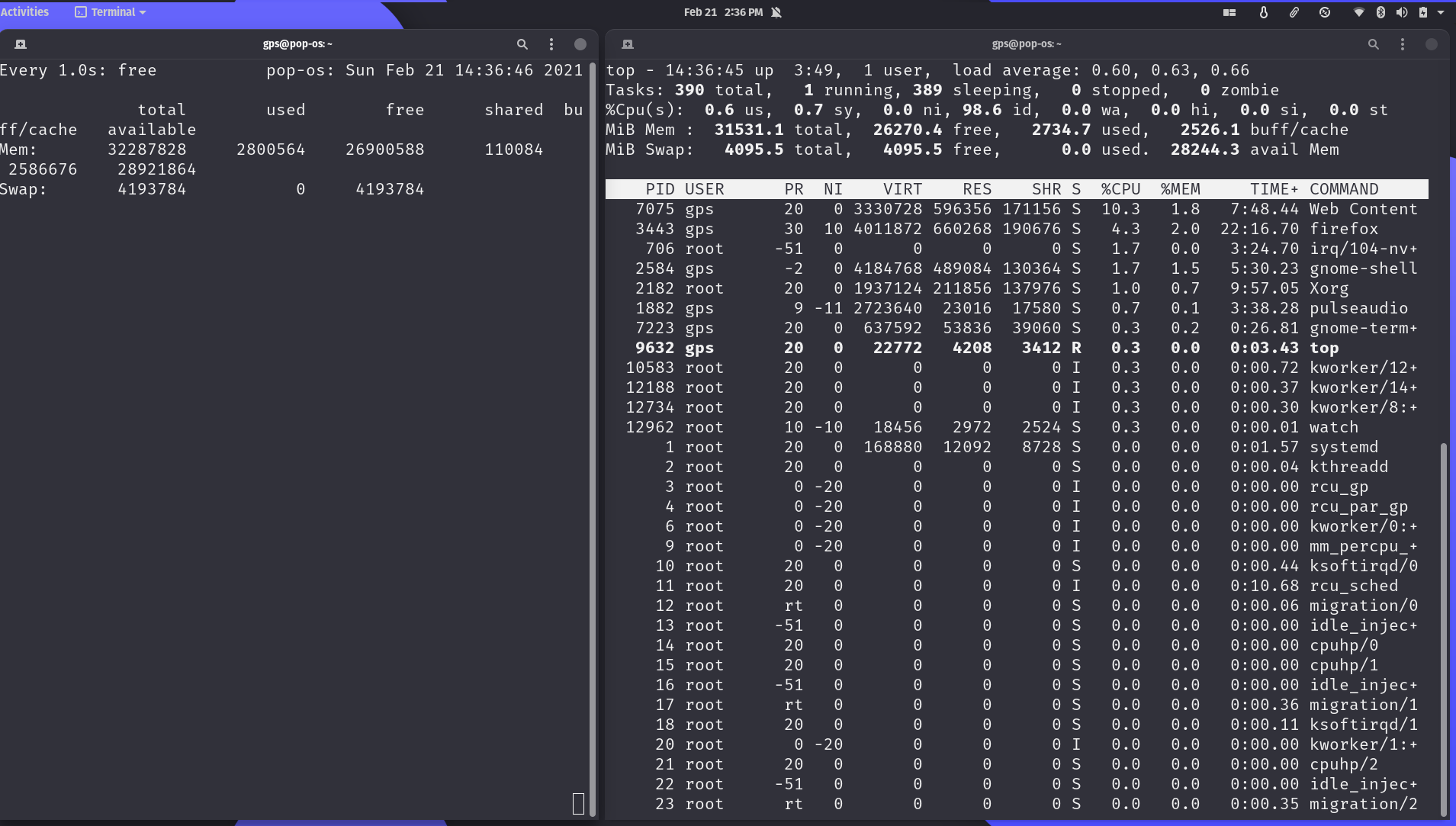Click the load average value 0.60

click(1110, 70)
